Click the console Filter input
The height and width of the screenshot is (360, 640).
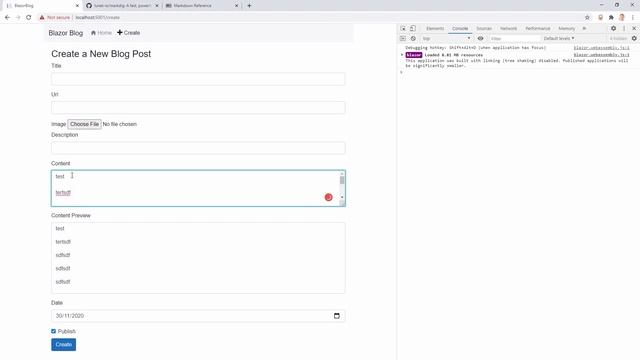pos(514,38)
